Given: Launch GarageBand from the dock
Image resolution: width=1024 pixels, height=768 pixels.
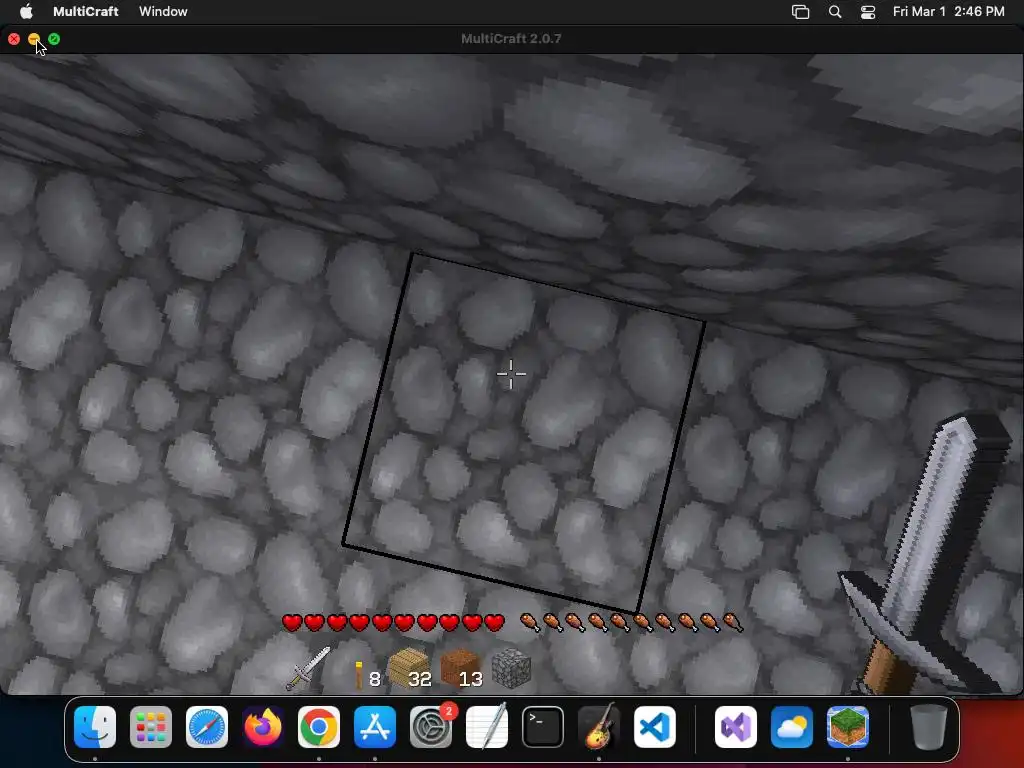Looking at the screenshot, I should coord(599,727).
